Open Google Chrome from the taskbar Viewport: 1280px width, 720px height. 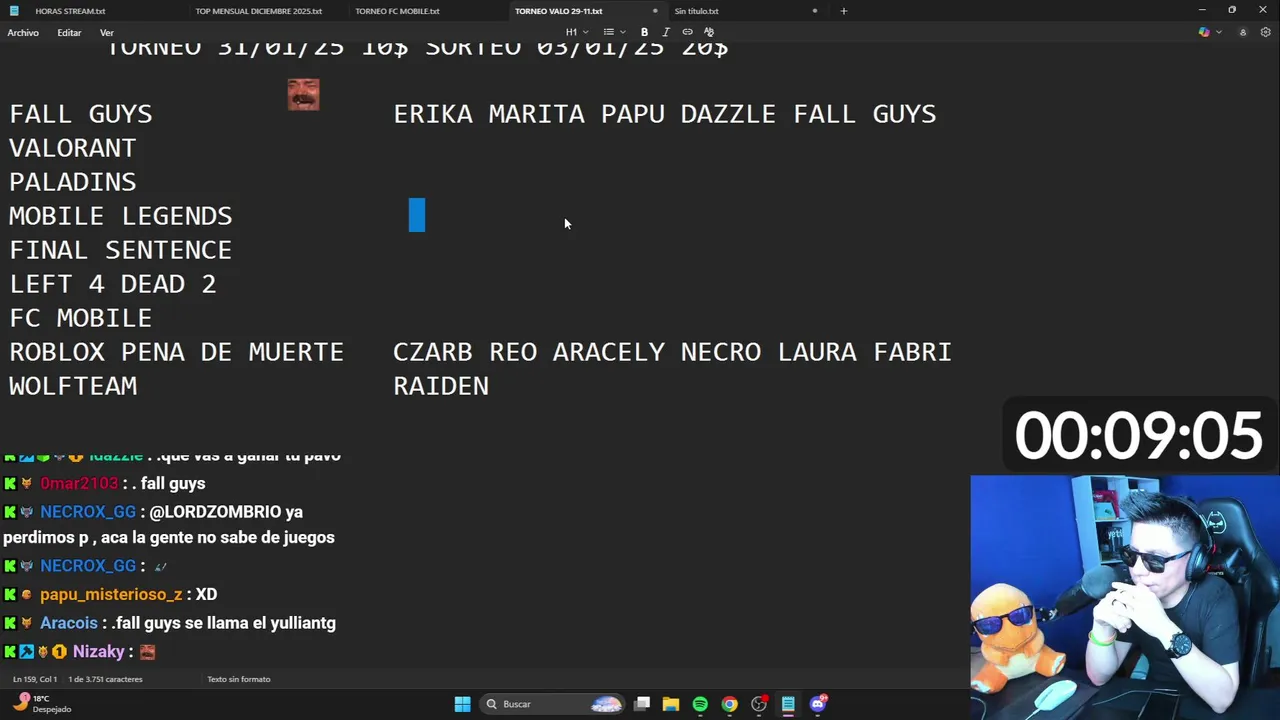tap(730, 704)
